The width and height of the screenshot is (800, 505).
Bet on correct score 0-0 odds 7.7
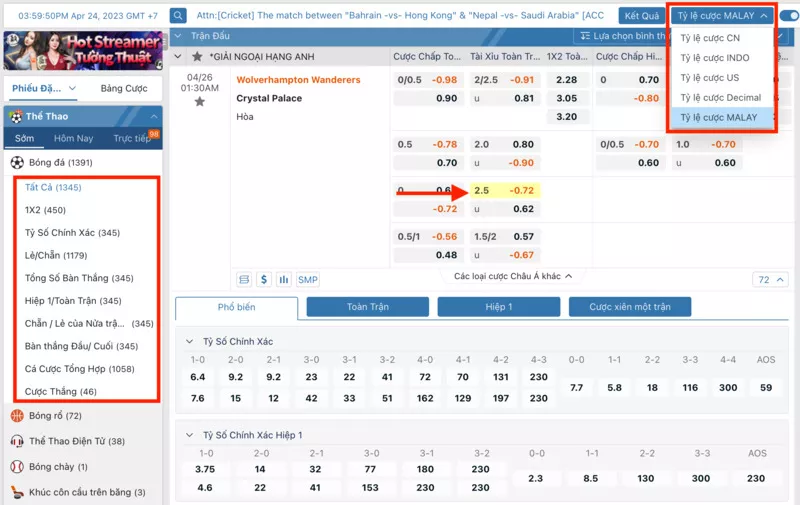click(x=577, y=388)
